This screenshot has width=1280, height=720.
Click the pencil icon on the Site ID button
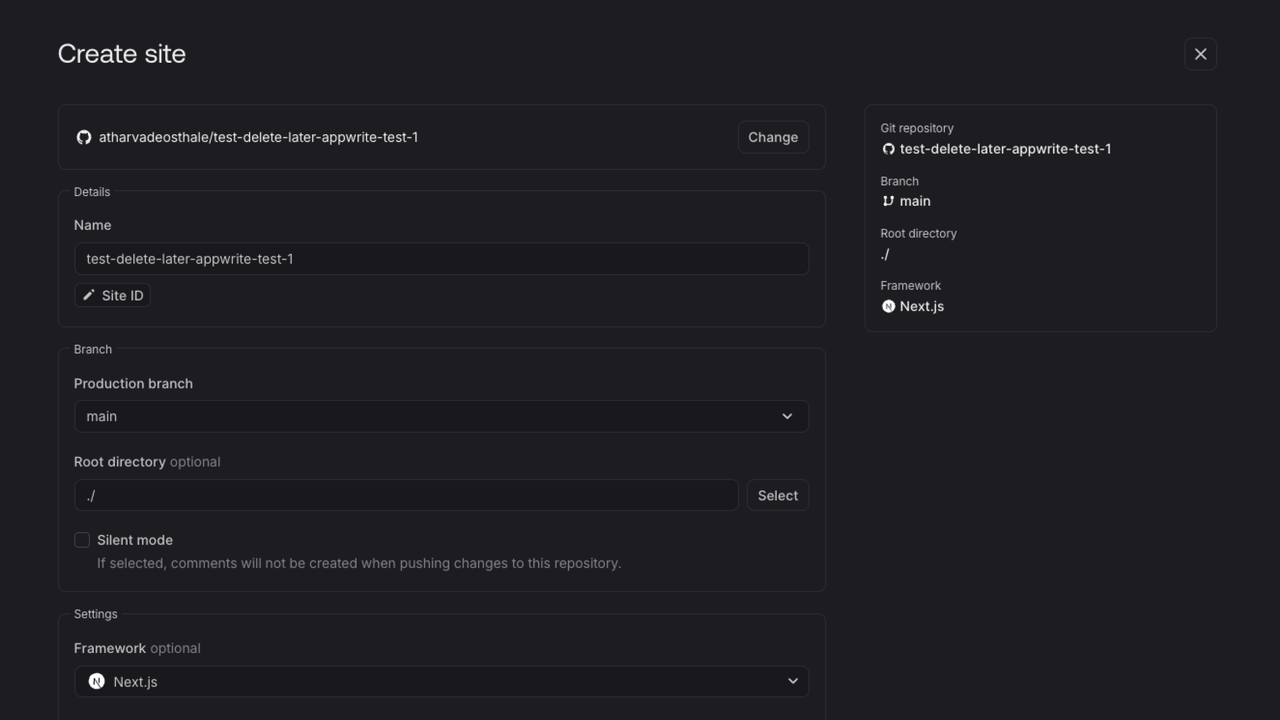(x=89, y=295)
